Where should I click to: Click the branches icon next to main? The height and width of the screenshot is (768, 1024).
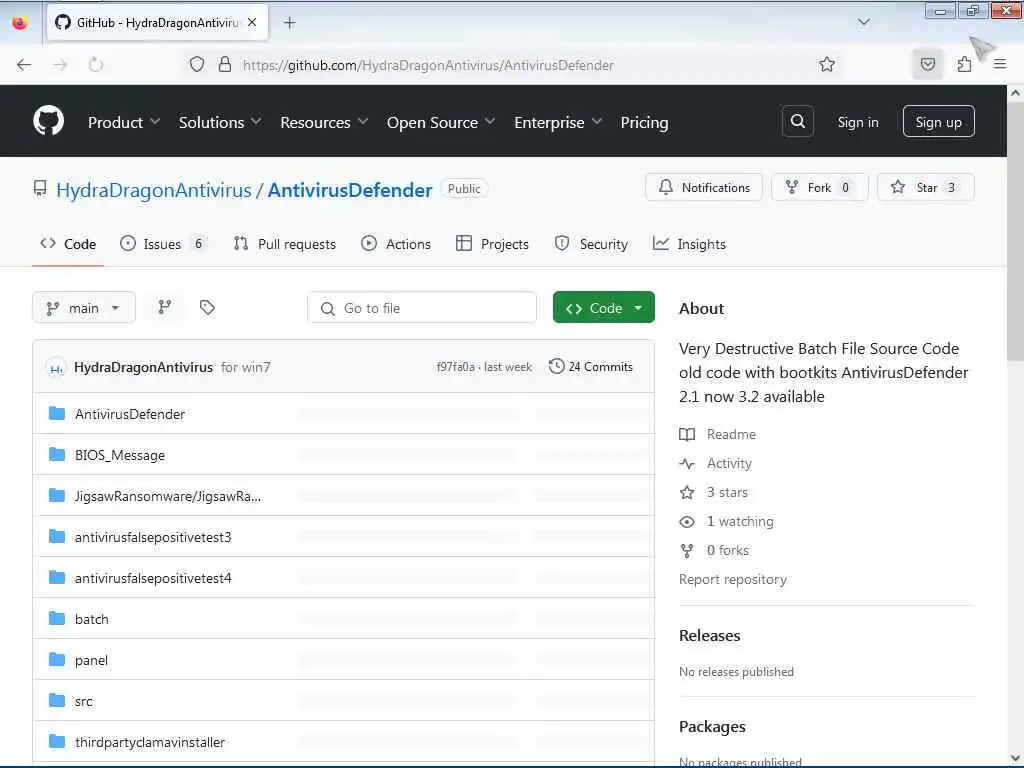coord(165,307)
